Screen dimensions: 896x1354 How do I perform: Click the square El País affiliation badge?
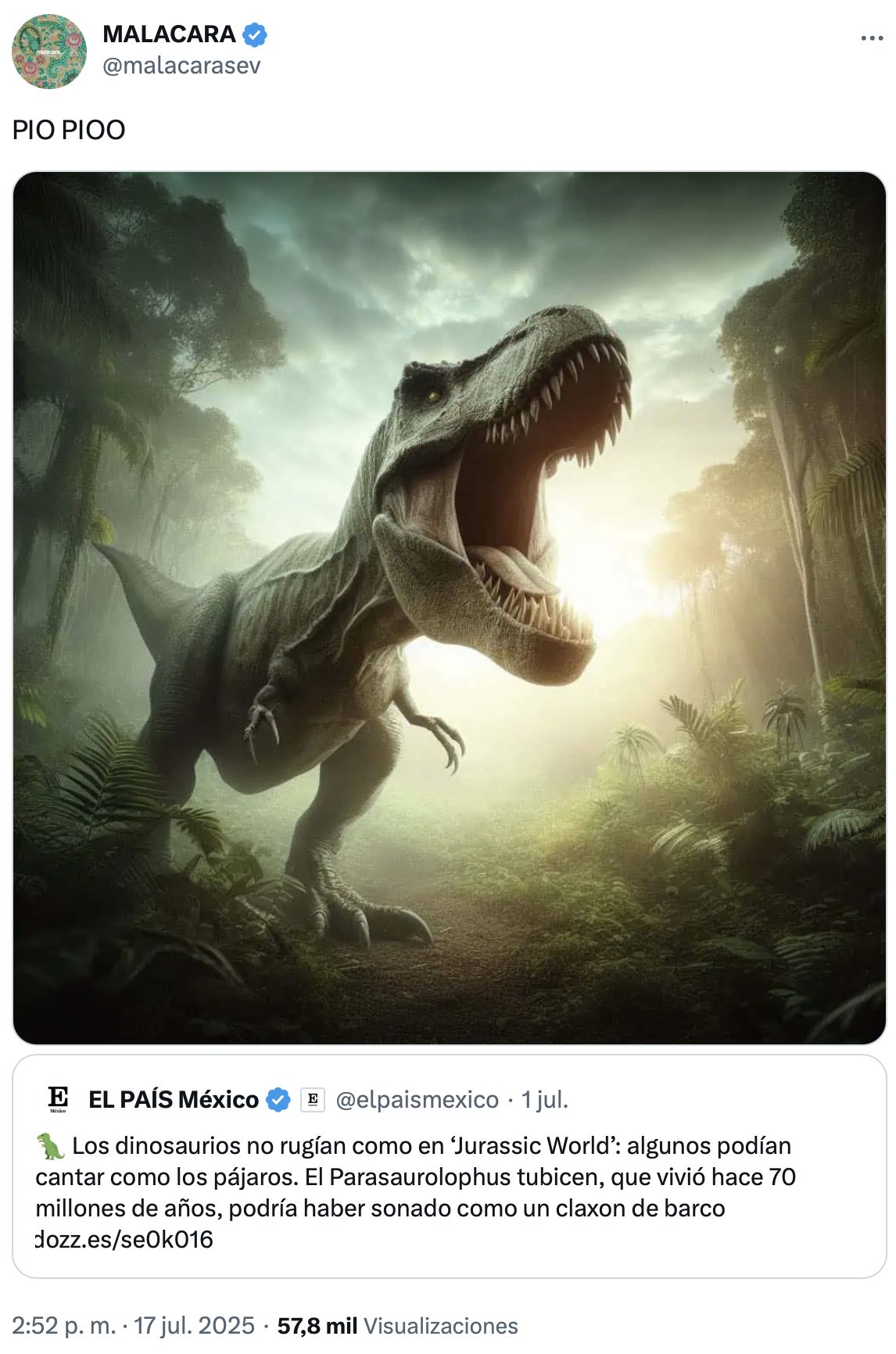pos(313,1100)
